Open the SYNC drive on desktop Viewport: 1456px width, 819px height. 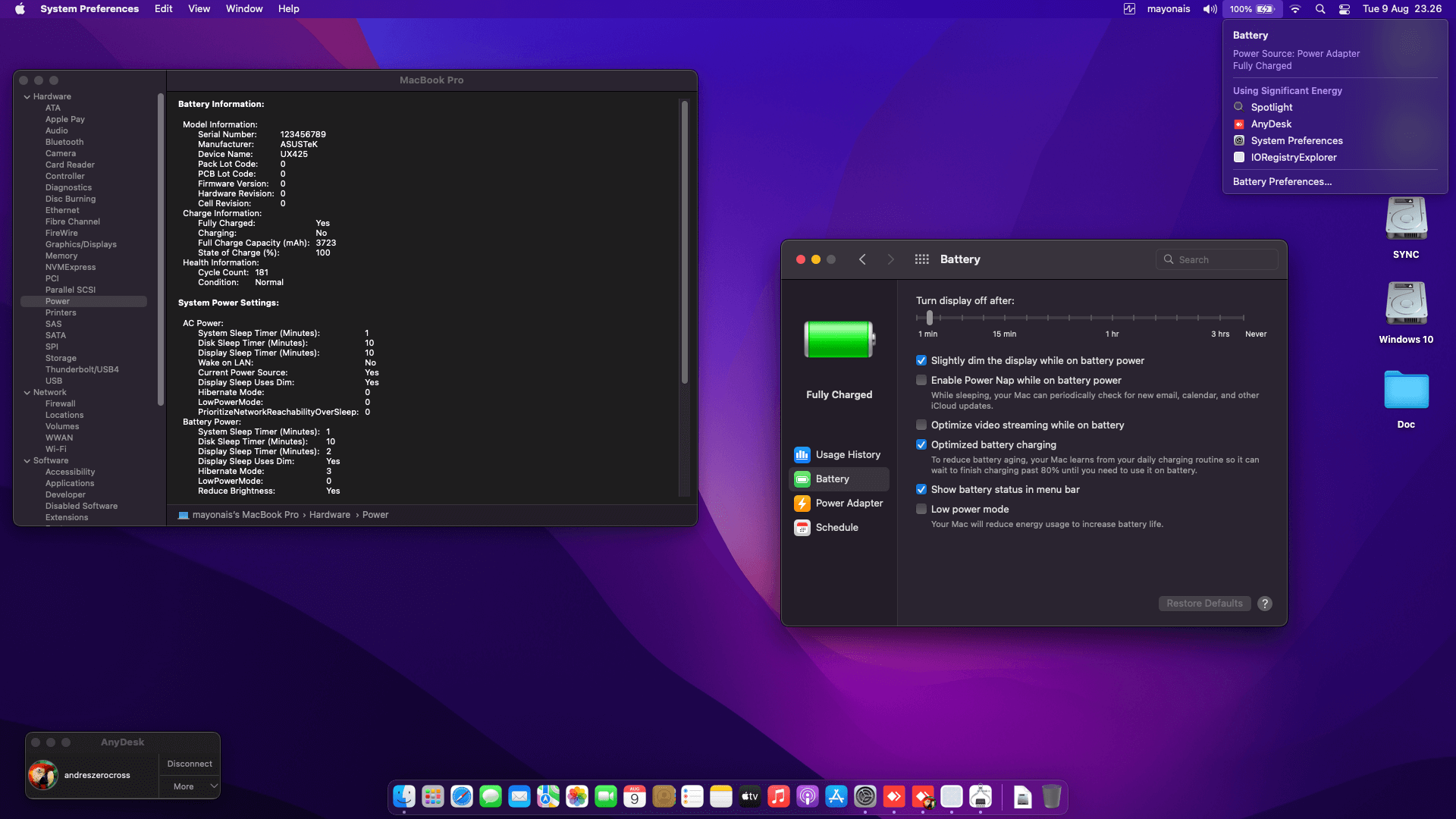(1405, 220)
